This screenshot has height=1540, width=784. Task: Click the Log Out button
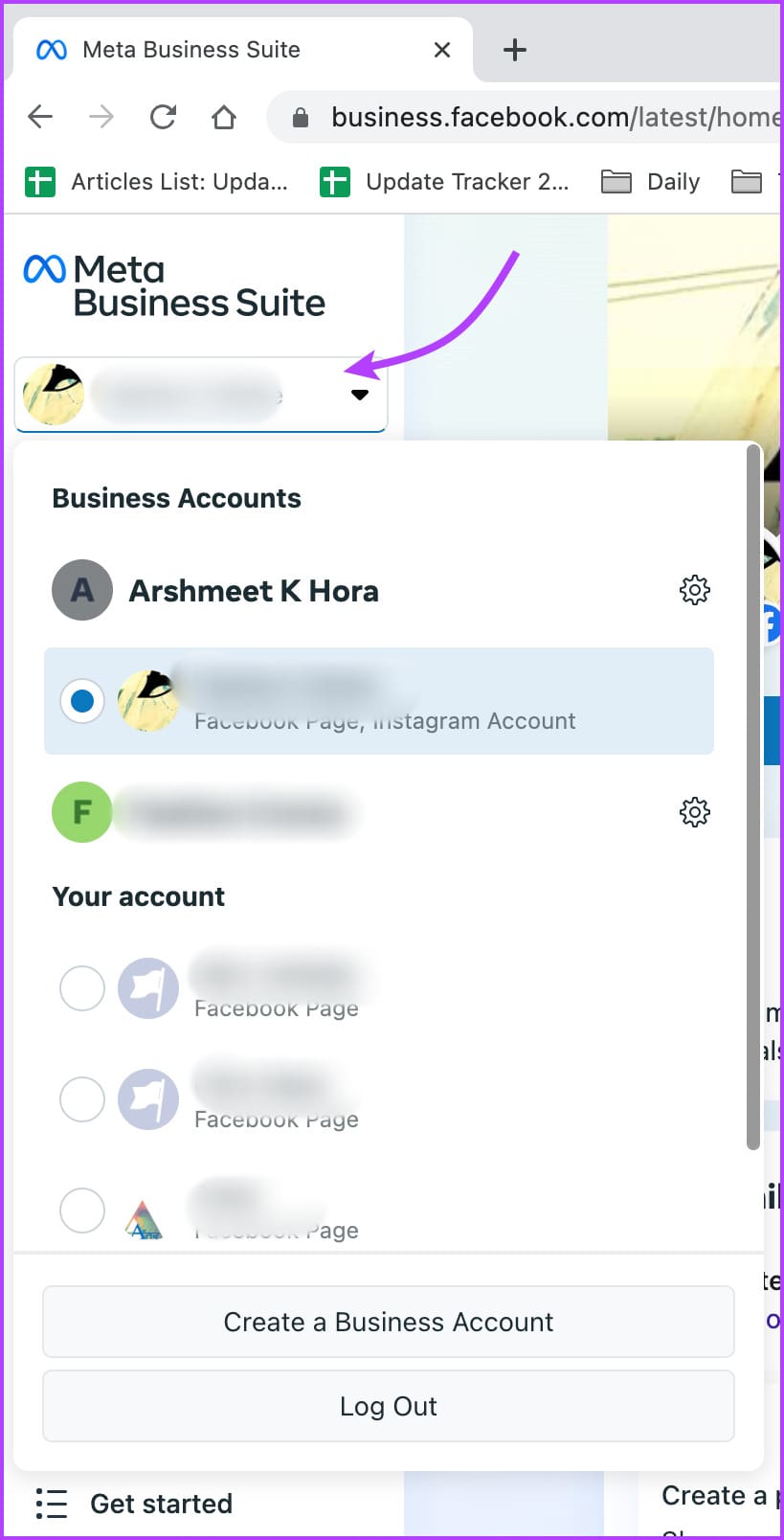(x=389, y=1406)
